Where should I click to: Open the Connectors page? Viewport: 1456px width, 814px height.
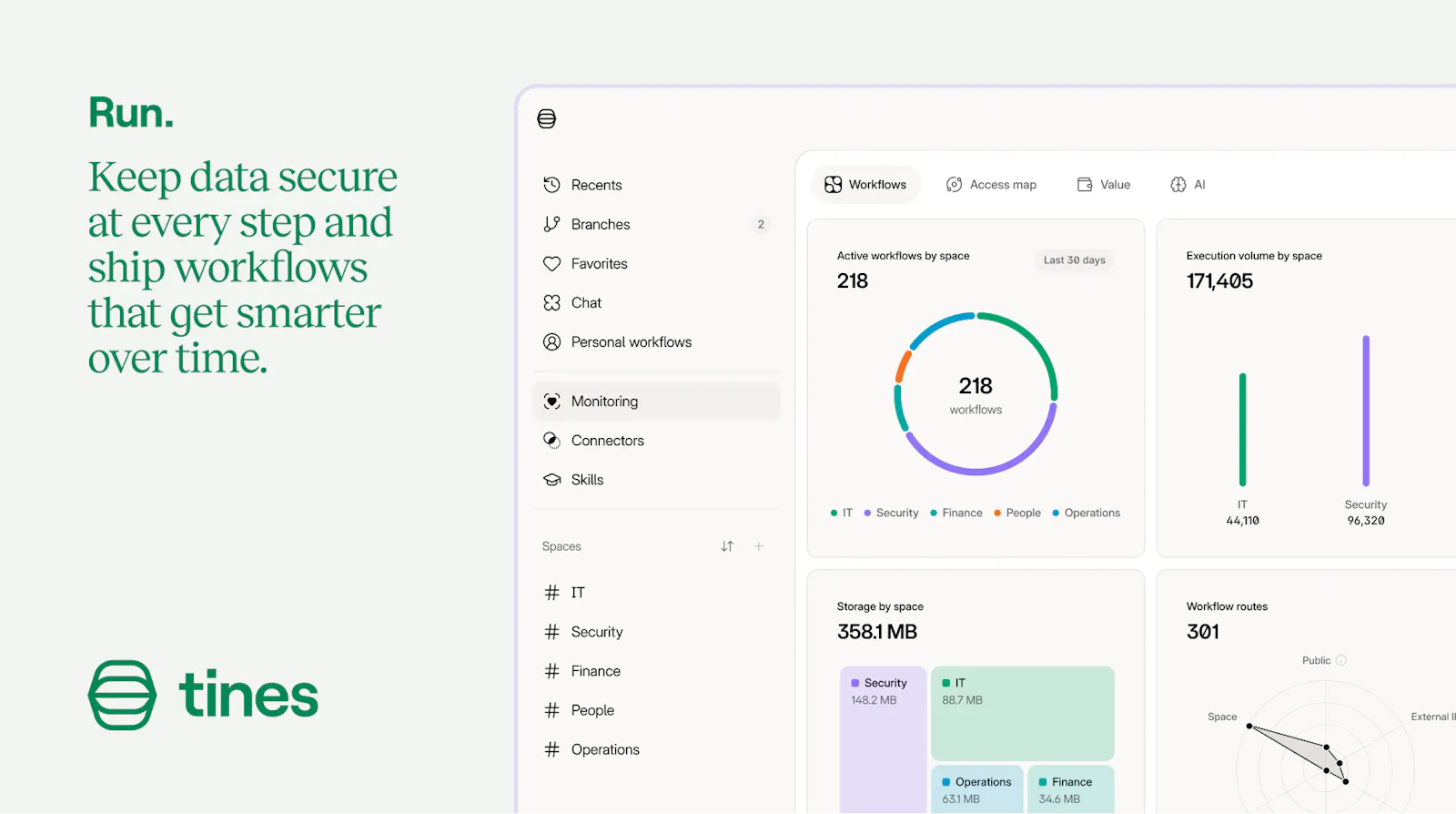656,440
